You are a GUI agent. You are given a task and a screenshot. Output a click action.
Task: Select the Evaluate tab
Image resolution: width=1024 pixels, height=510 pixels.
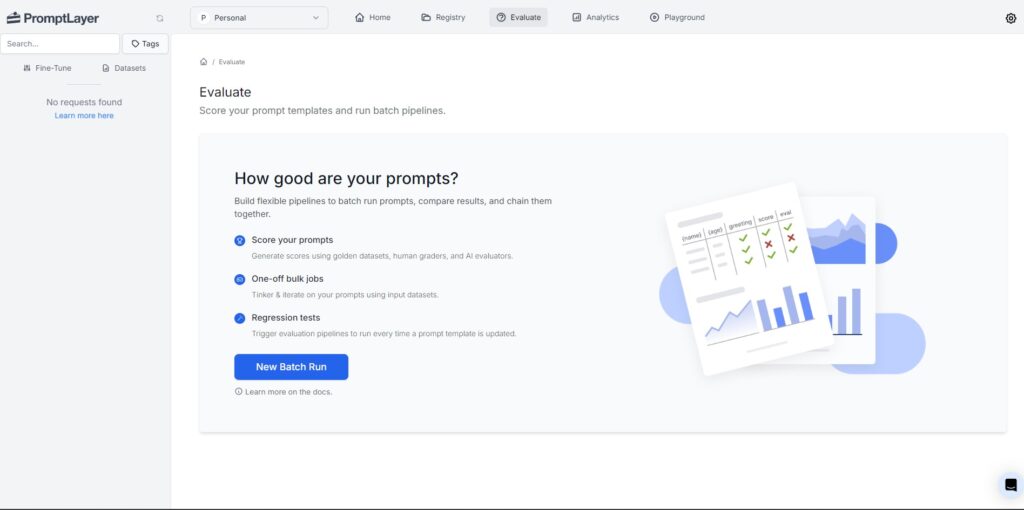pyautogui.click(x=519, y=18)
